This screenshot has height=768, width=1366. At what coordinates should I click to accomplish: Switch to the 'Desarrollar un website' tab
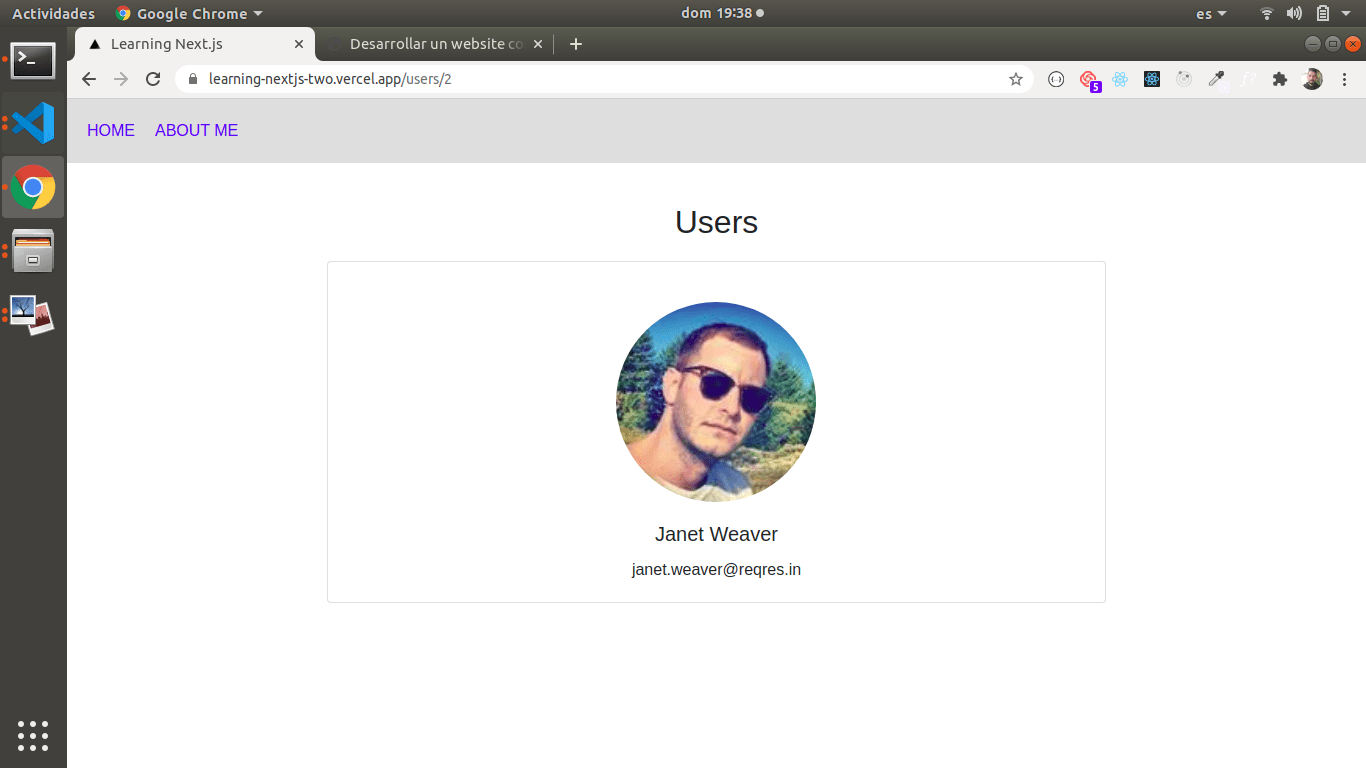click(x=435, y=44)
